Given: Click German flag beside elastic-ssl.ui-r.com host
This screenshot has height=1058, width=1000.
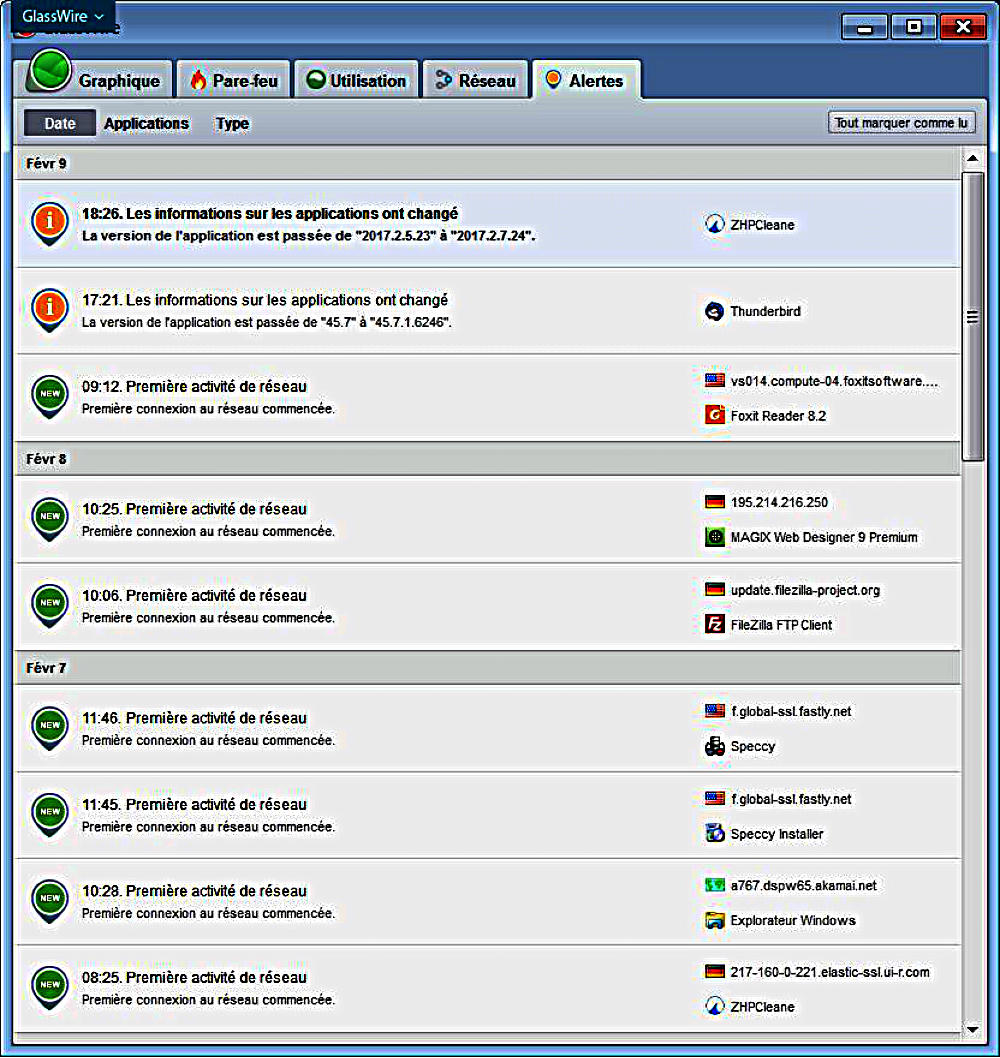Looking at the screenshot, I should (715, 971).
